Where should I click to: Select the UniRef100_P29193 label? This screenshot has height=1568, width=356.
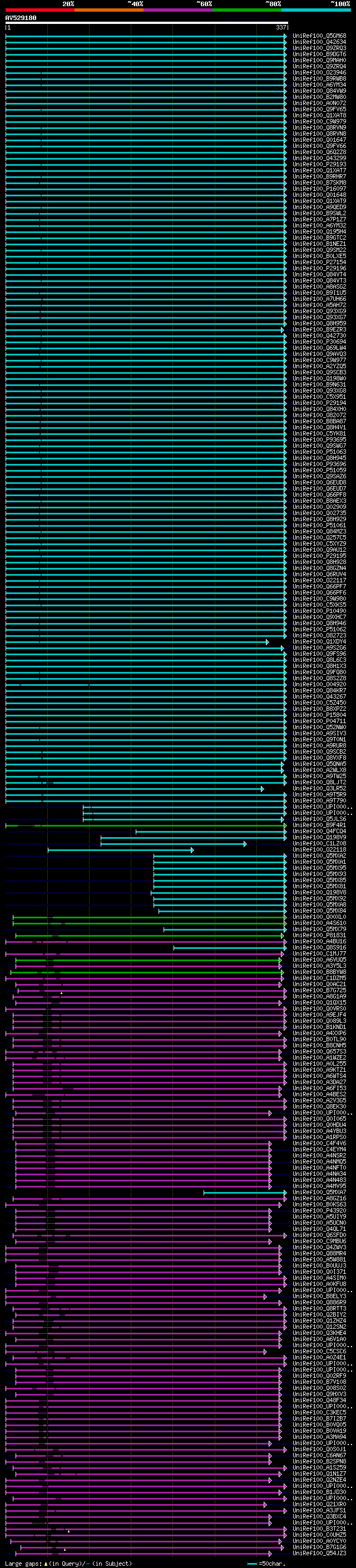click(319, 164)
